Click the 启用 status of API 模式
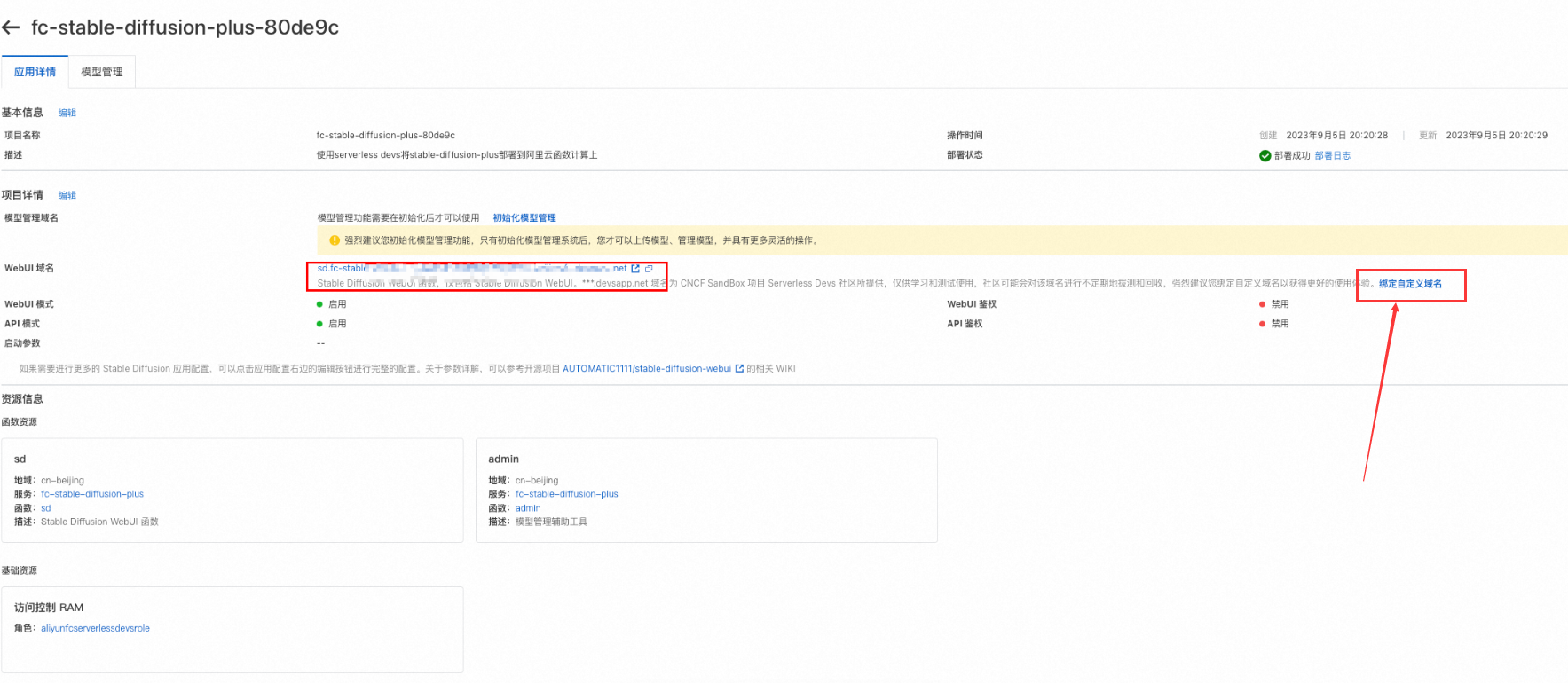The height and width of the screenshot is (683, 1568). (x=337, y=324)
